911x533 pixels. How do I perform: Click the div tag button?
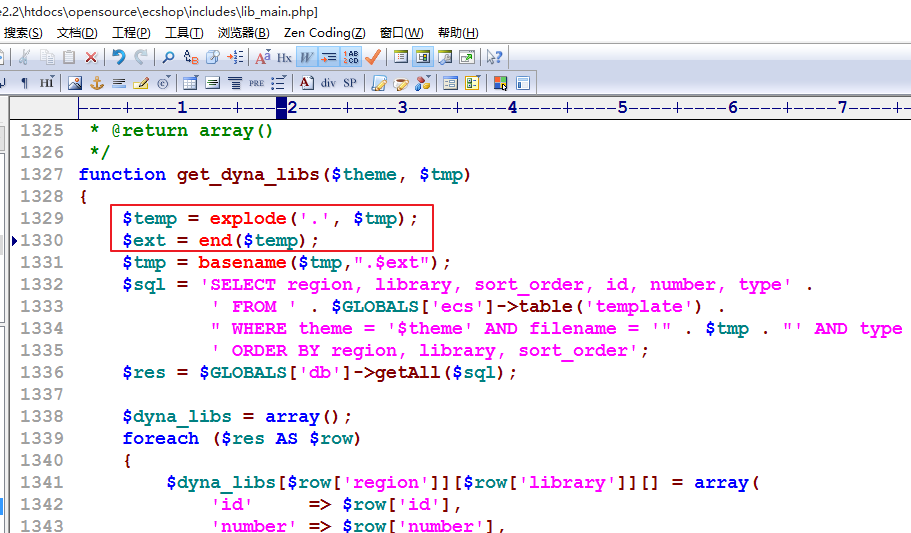pyautogui.click(x=328, y=83)
